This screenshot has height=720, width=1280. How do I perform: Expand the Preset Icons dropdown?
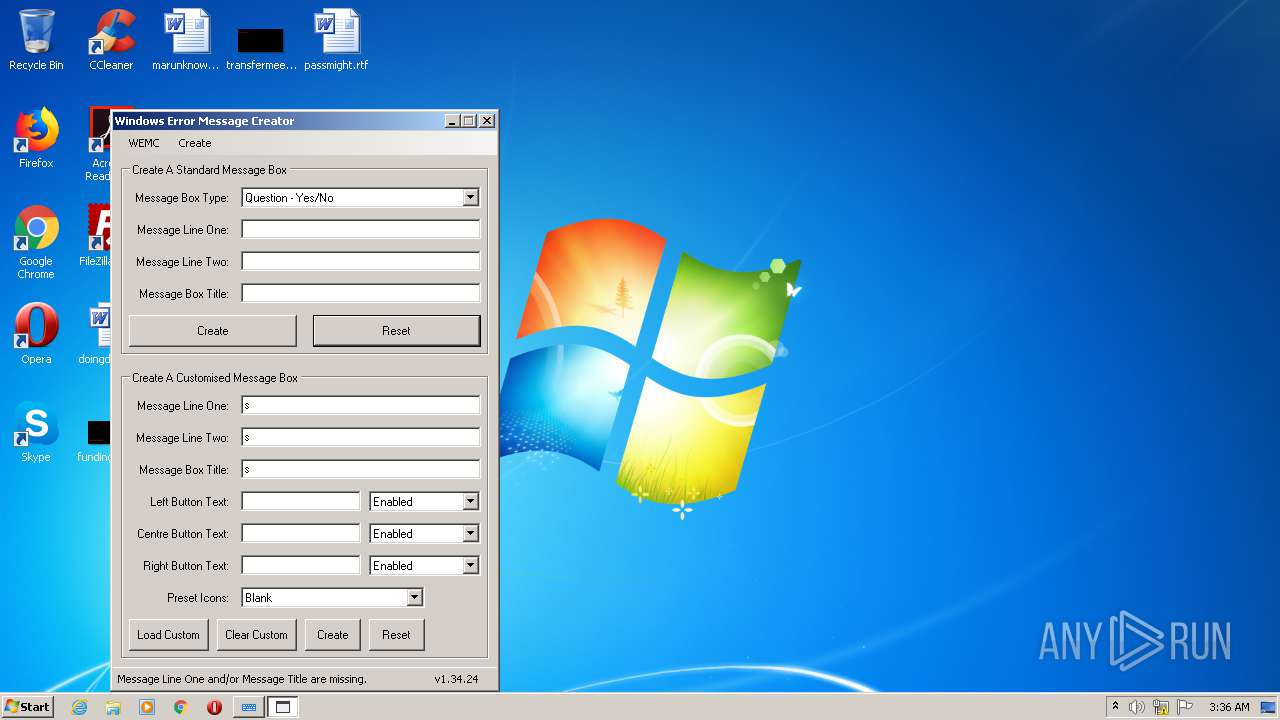(x=414, y=598)
